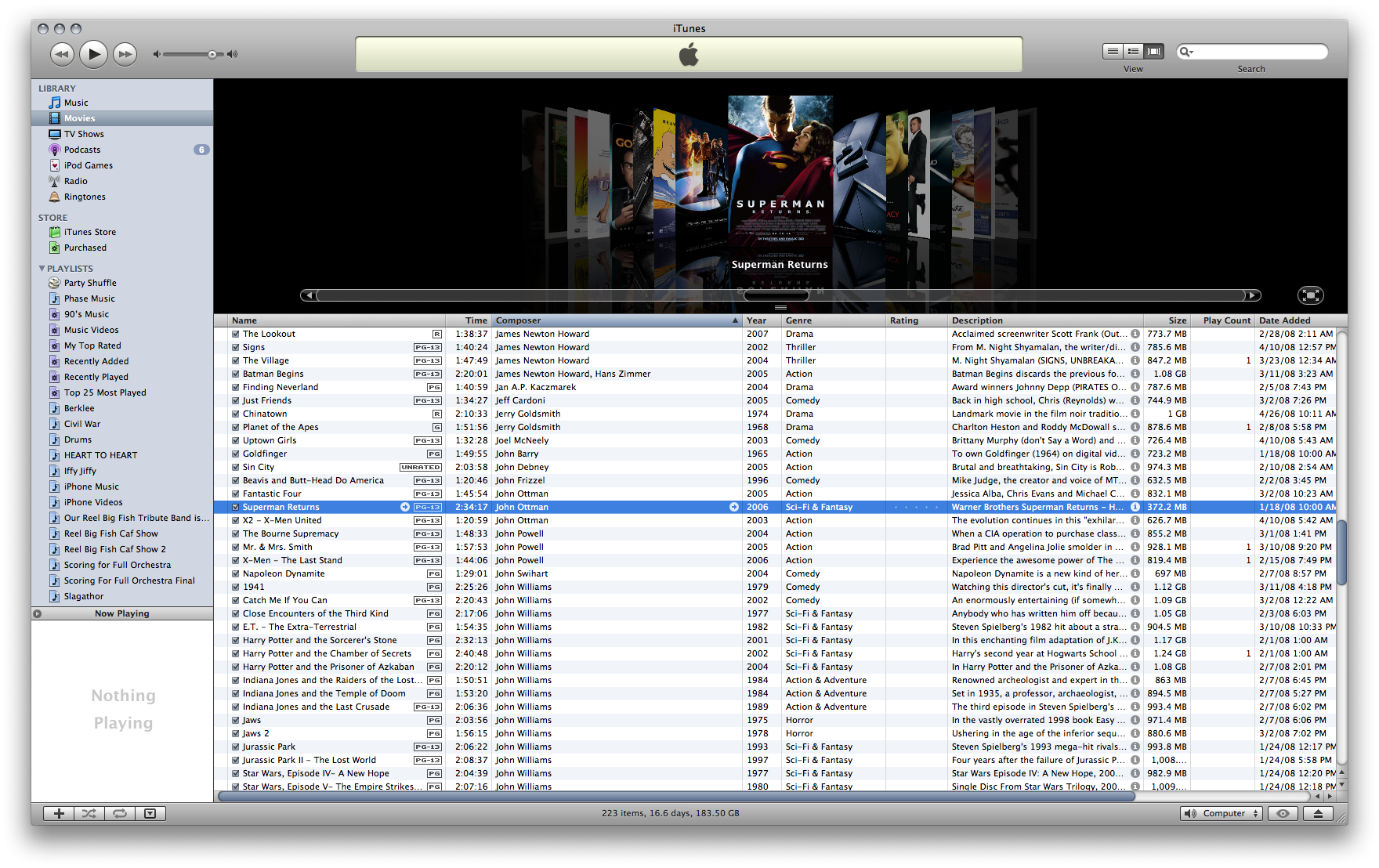Click the play button
The height and width of the screenshot is (868, 1379).
(x=94, y=54)
